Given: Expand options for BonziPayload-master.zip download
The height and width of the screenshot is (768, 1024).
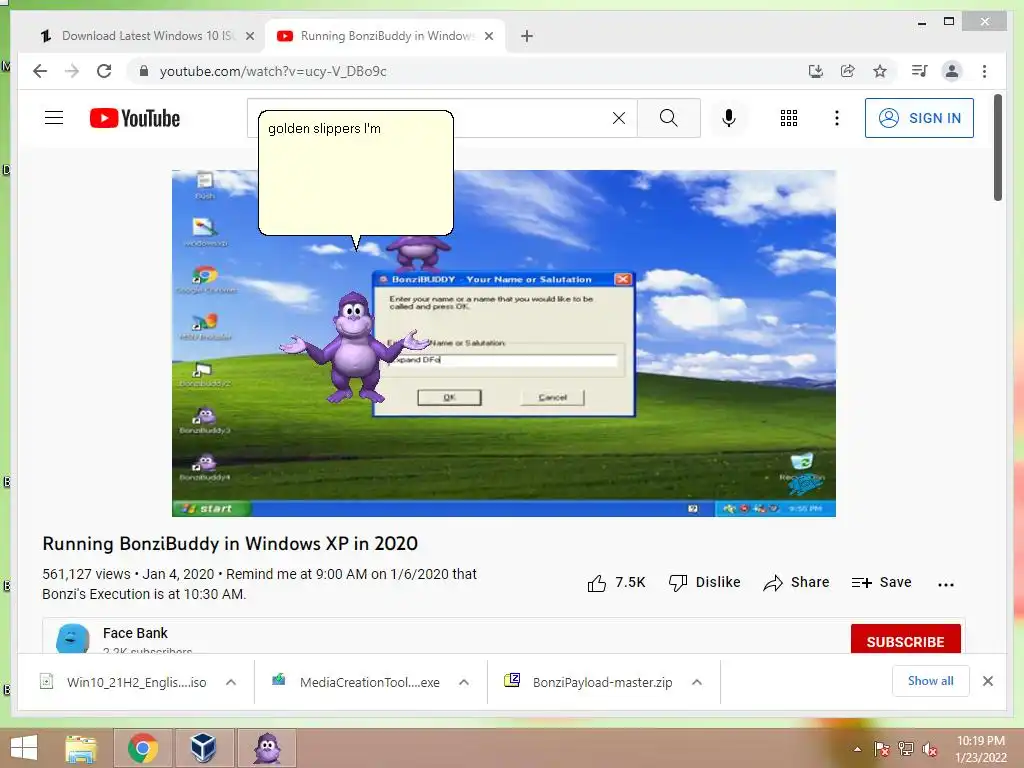Looking at the screenshot, I should click(x=697, y=682).
